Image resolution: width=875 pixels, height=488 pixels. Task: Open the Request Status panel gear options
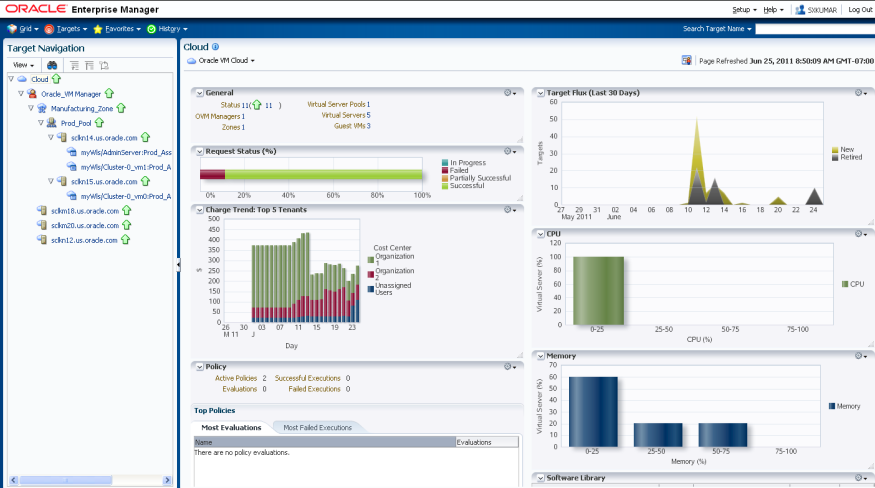pyautogui.click(x=509, y=151)
